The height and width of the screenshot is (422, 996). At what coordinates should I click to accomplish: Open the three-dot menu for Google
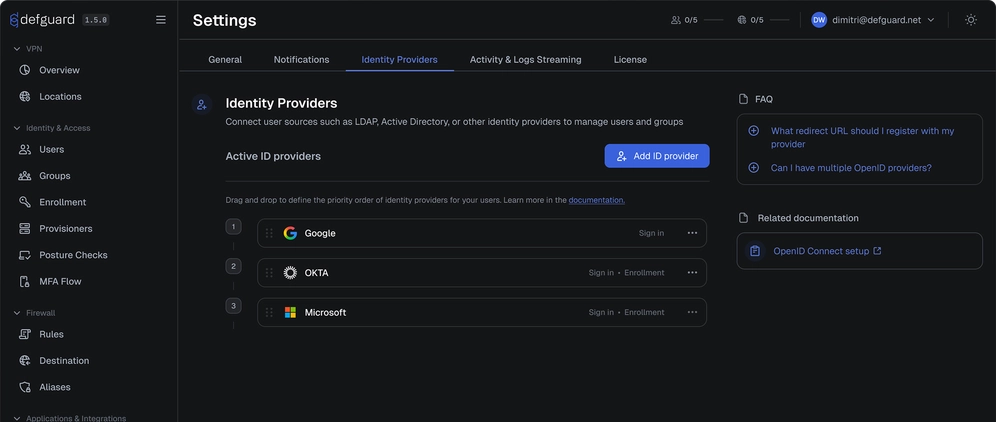coord(692,233)
